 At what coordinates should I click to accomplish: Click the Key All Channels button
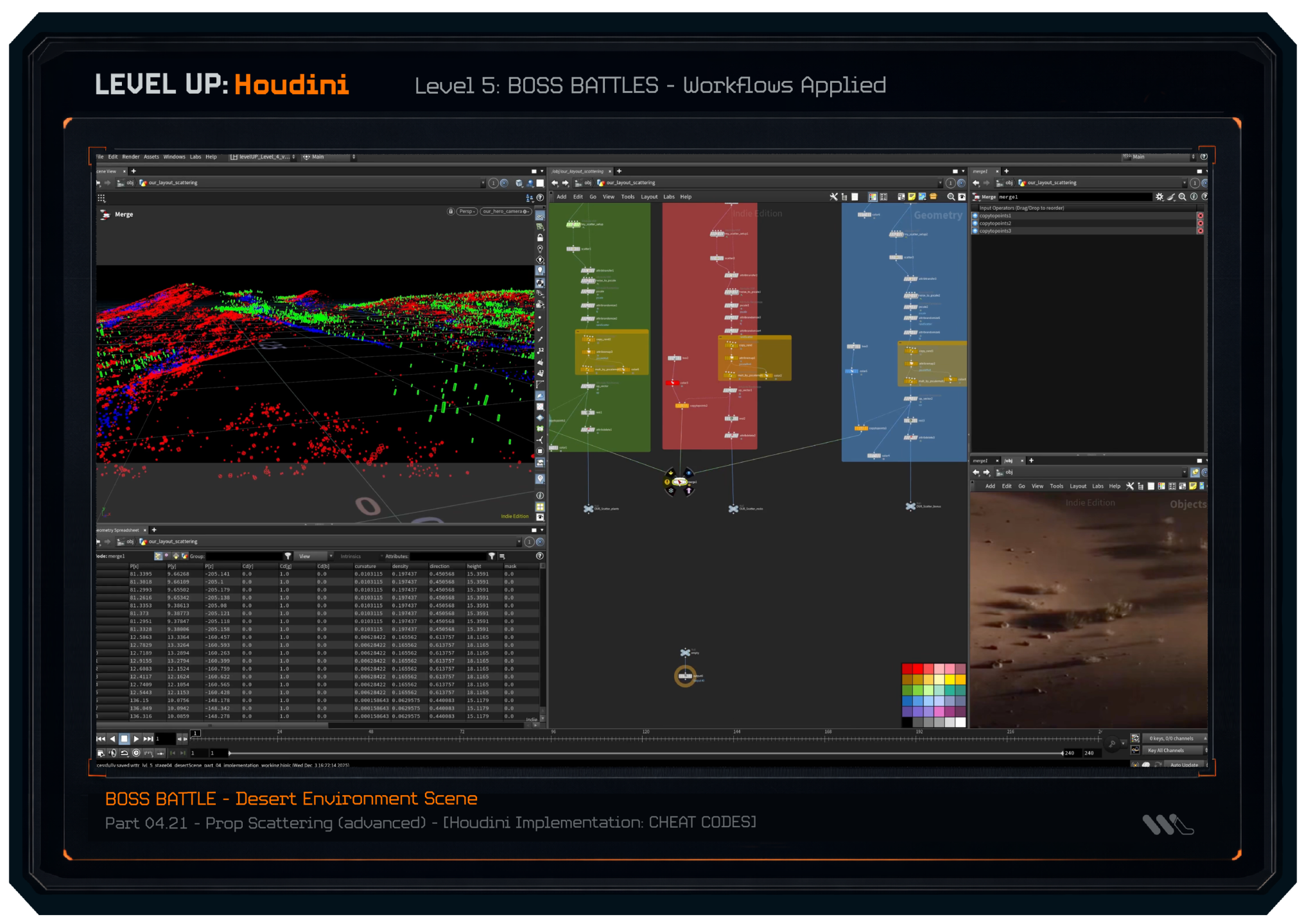coord(1167,750)
